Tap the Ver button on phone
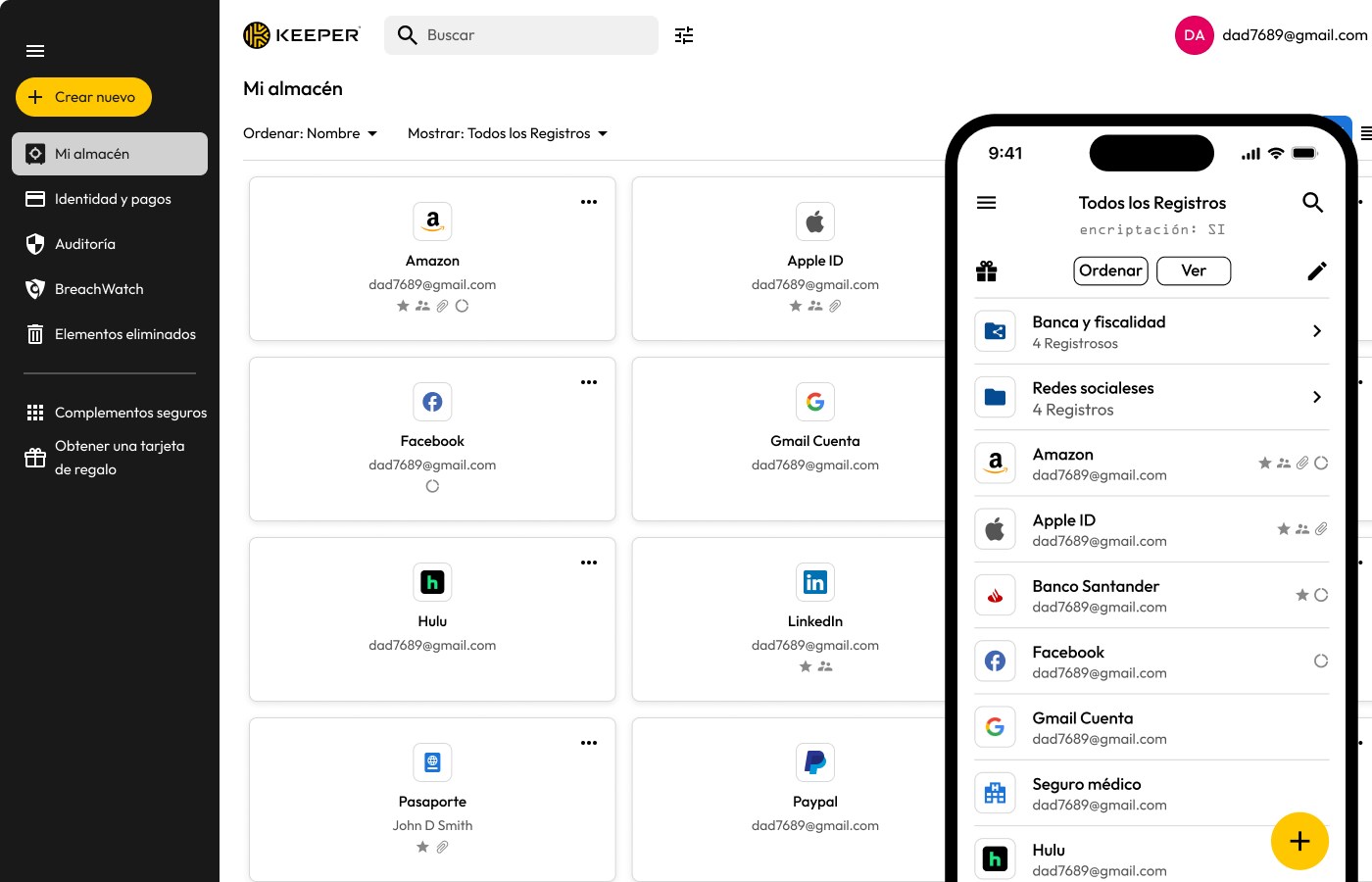 1194,270
